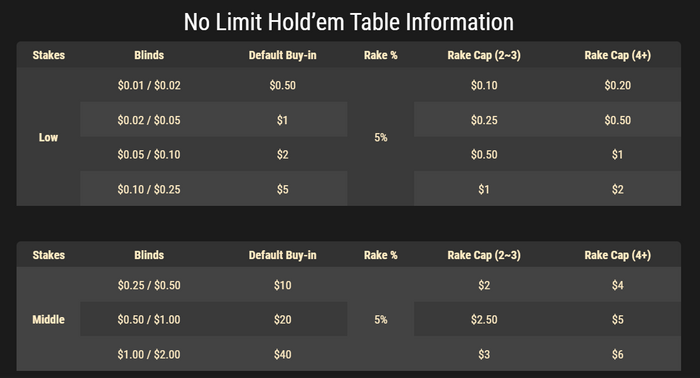Click the Low stakes label cell
The image size is (700, 378).
(x=48, y=137)
